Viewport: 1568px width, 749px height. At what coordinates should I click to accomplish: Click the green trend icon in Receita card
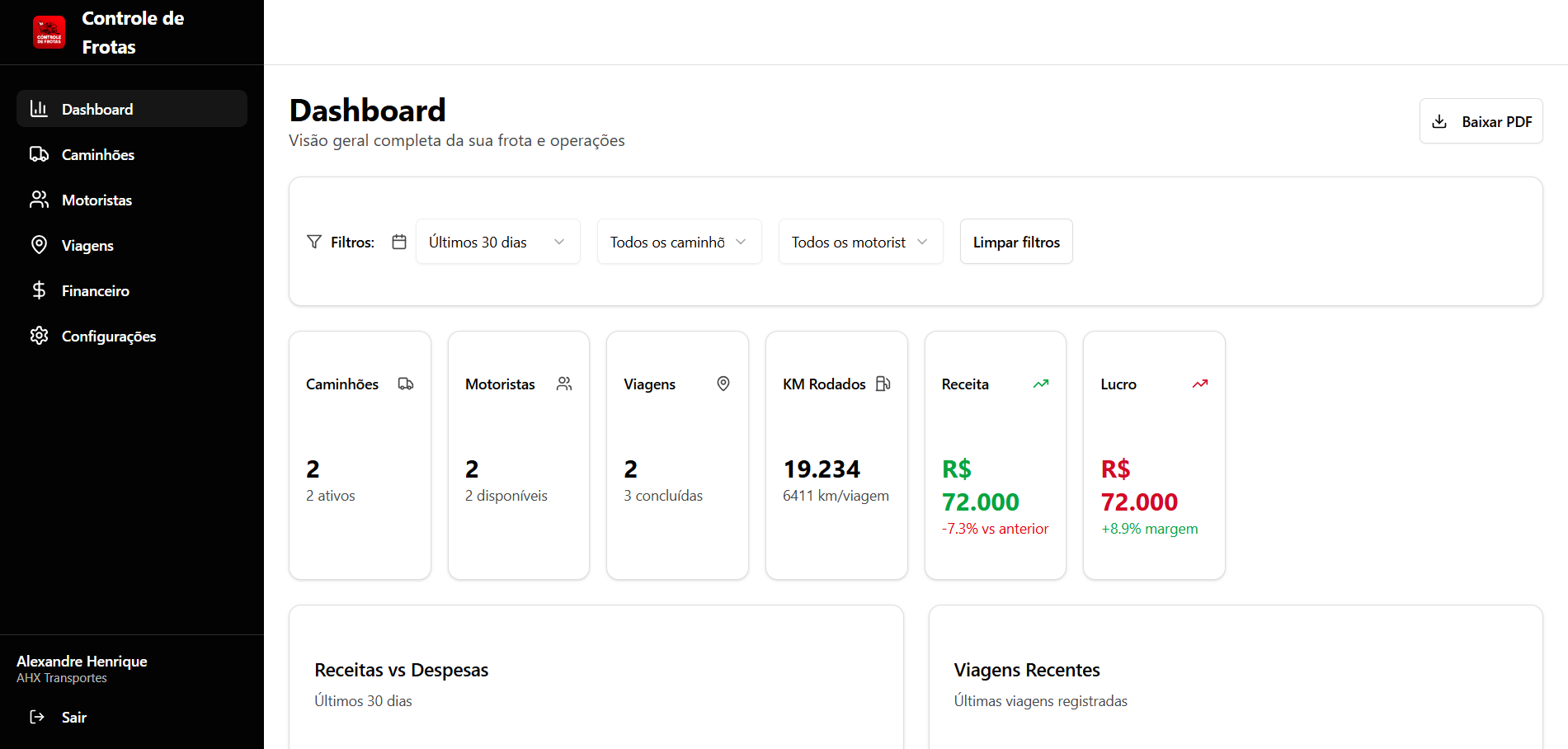click(x=1041, y=384)
